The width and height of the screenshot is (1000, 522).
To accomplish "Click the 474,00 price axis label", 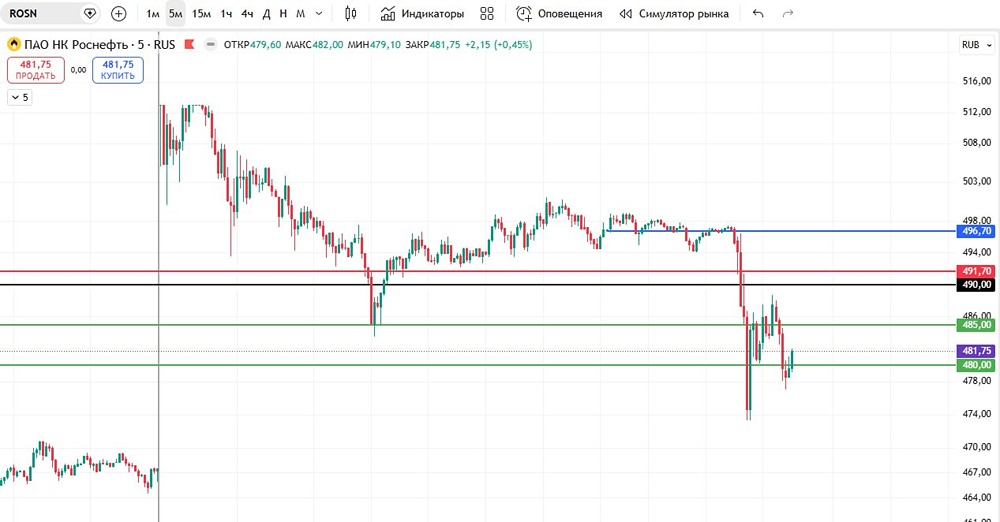I will point(976,414).
